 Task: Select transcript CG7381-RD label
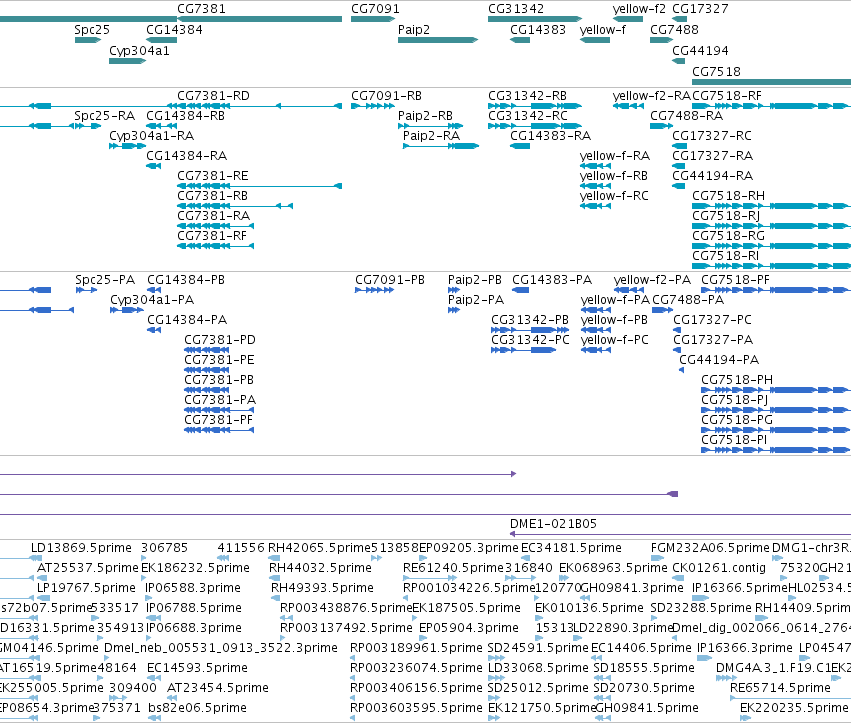coord(213,96)
